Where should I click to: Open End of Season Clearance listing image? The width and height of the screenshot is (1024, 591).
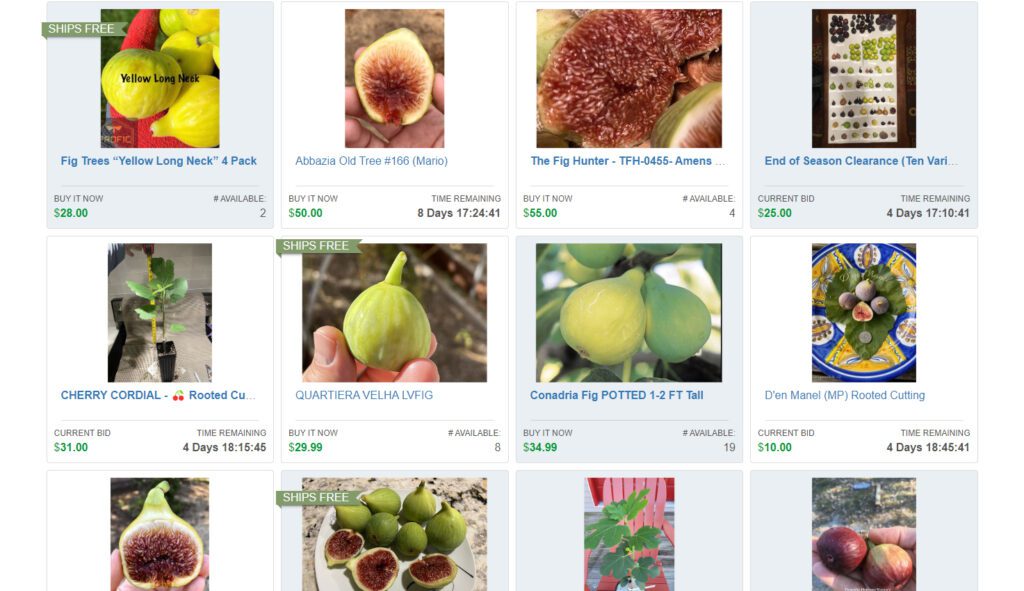[863, 78]
